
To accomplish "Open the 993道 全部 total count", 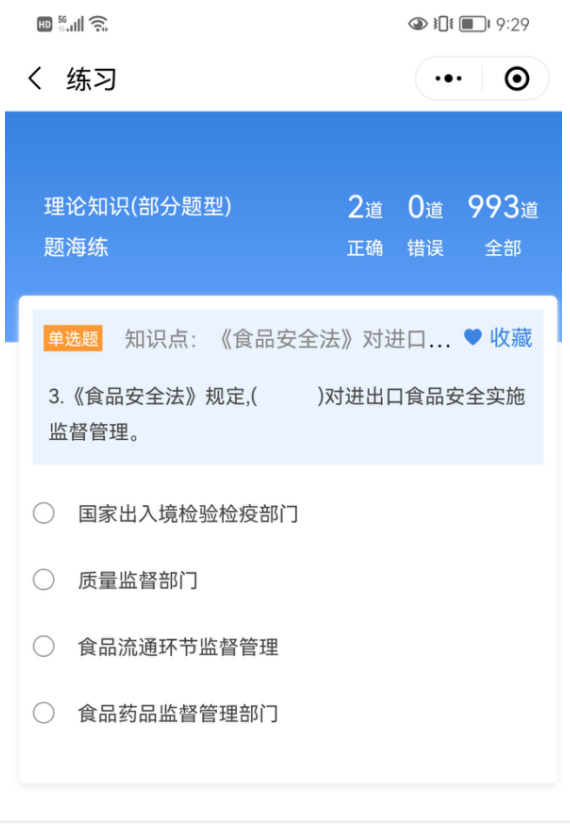I will pyautogui.click(x=503, y=225).
